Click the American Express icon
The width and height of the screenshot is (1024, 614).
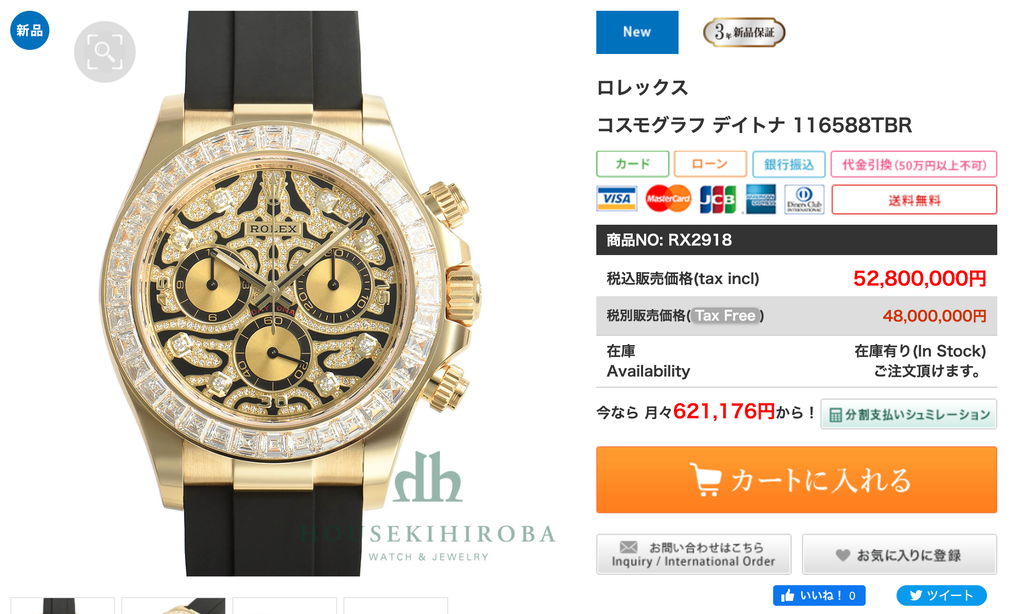click(761, 199)
